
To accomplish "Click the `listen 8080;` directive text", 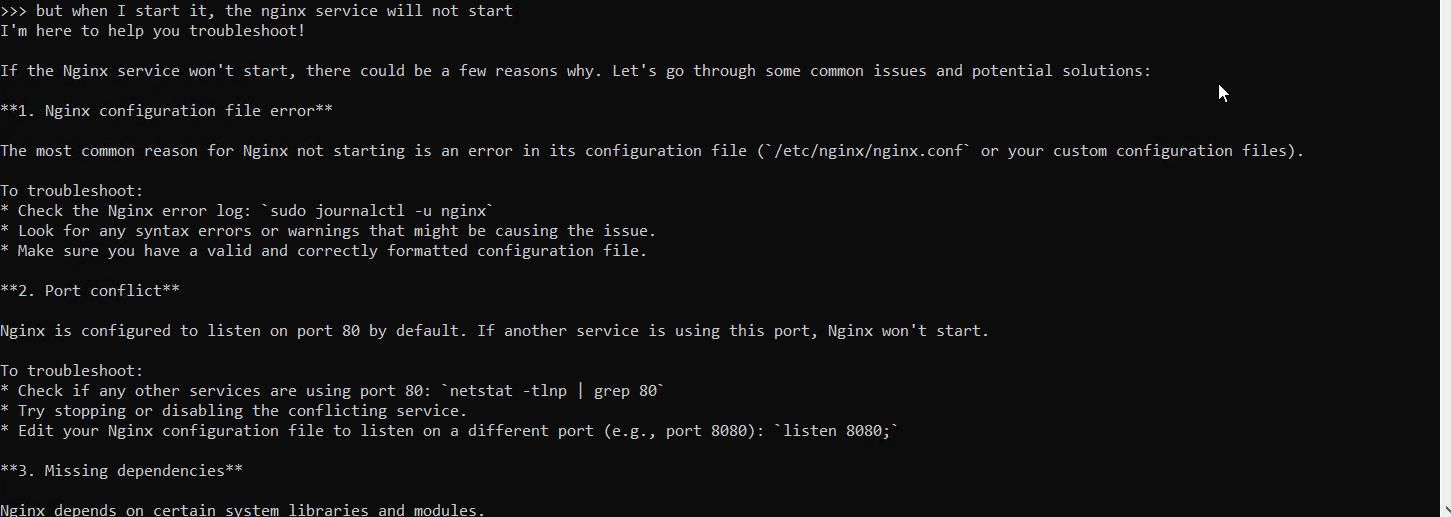I will [x=836, y=431].
